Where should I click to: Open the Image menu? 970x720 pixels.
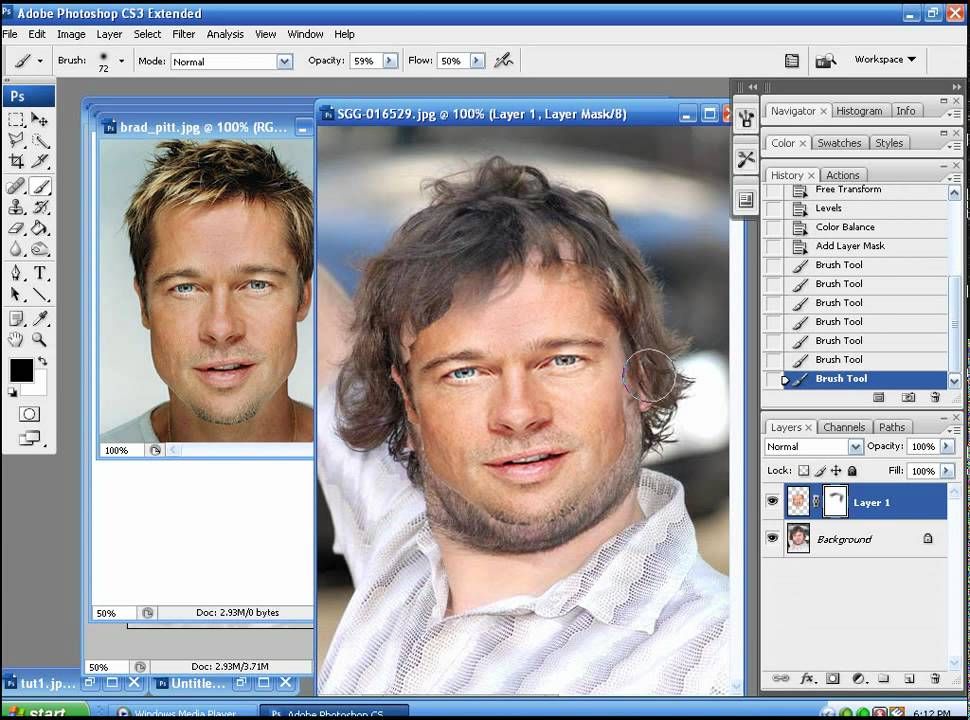(71, 34)
